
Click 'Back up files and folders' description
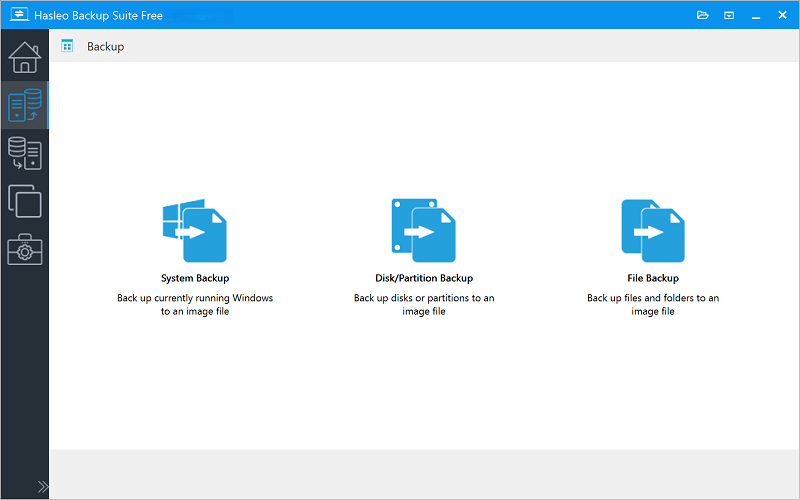653,305
